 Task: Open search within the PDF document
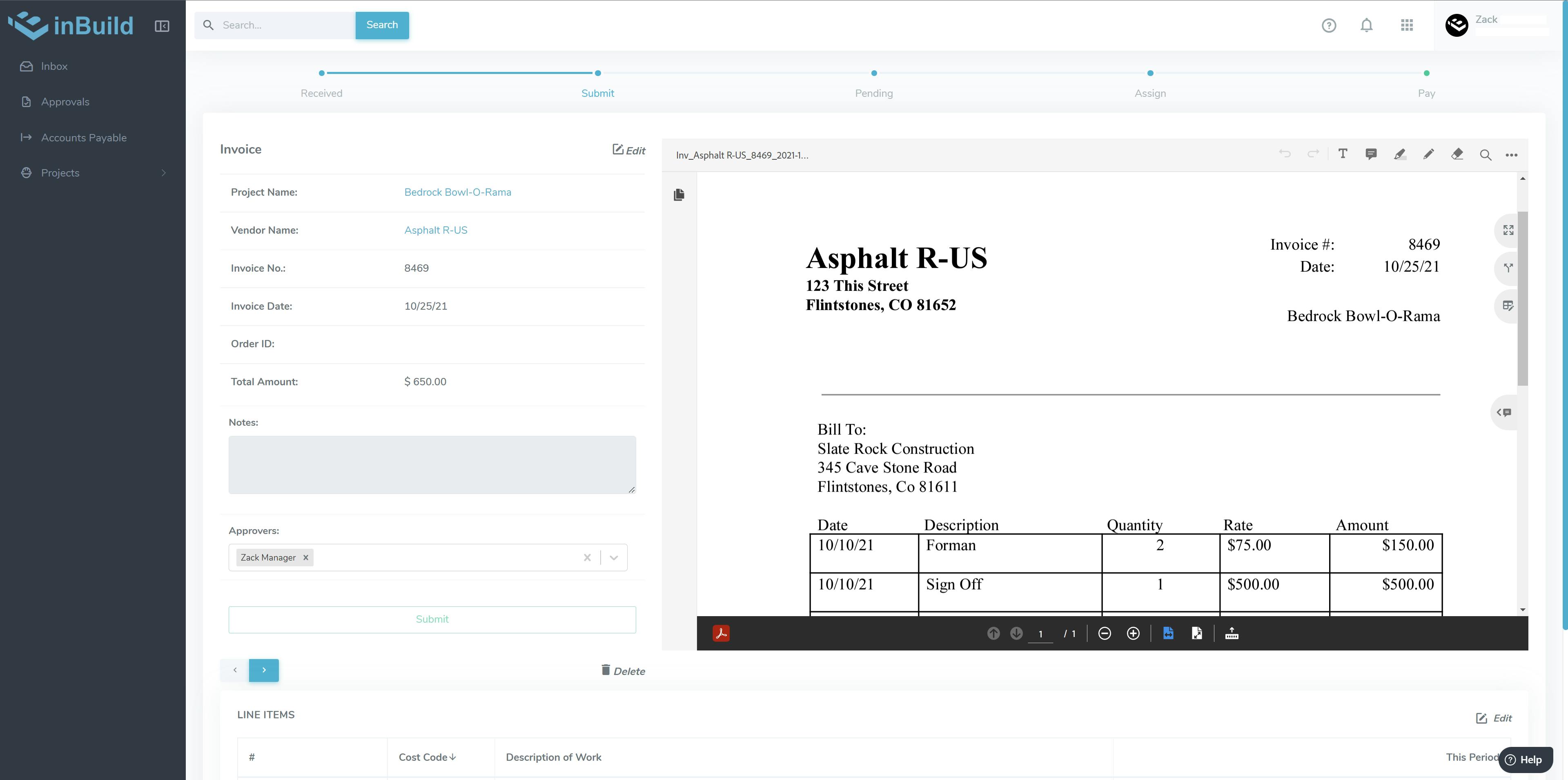[1485, 154]
